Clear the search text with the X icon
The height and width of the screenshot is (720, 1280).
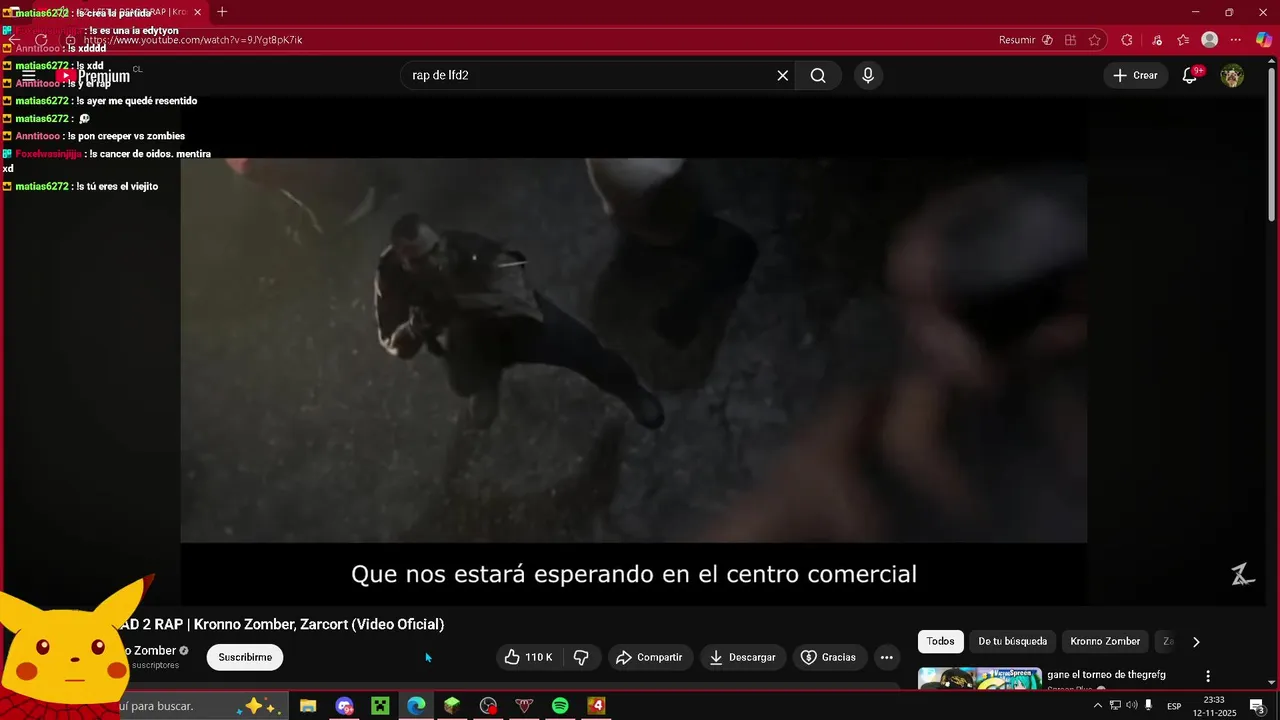783,76
